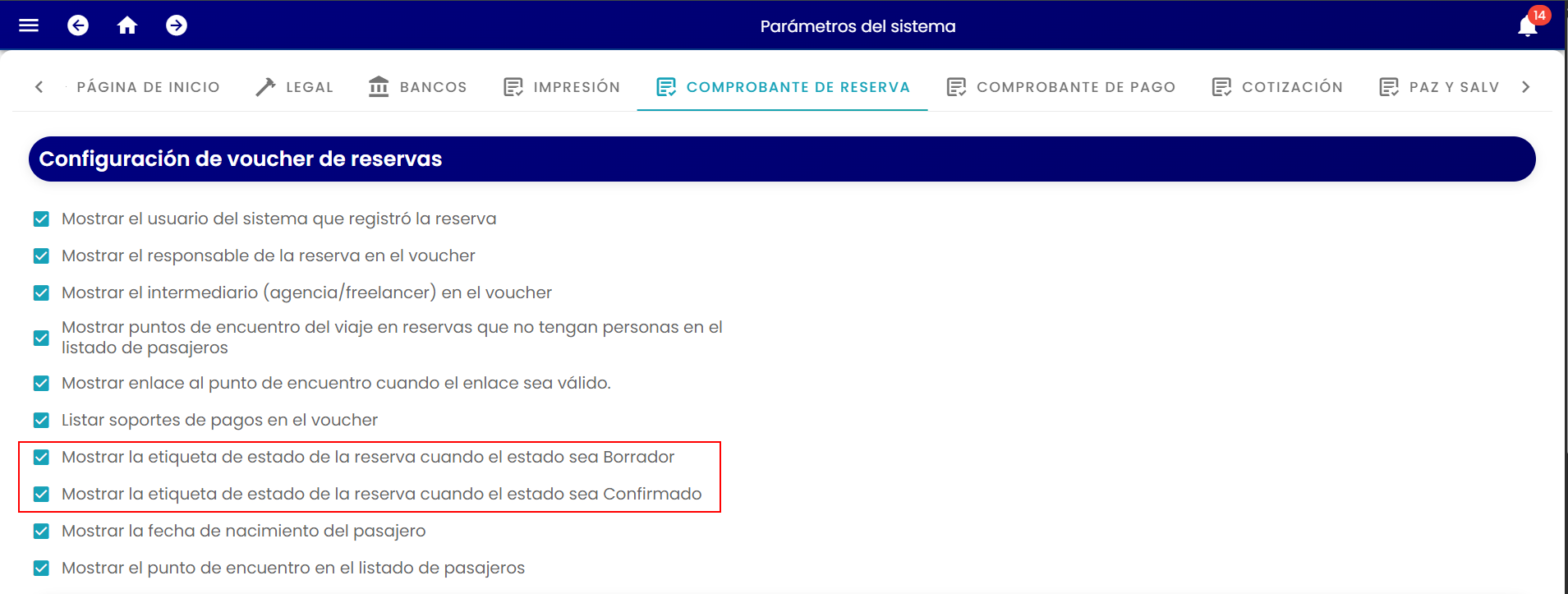Switch to the Comprobante de Pago tab

coord(1060,87)
